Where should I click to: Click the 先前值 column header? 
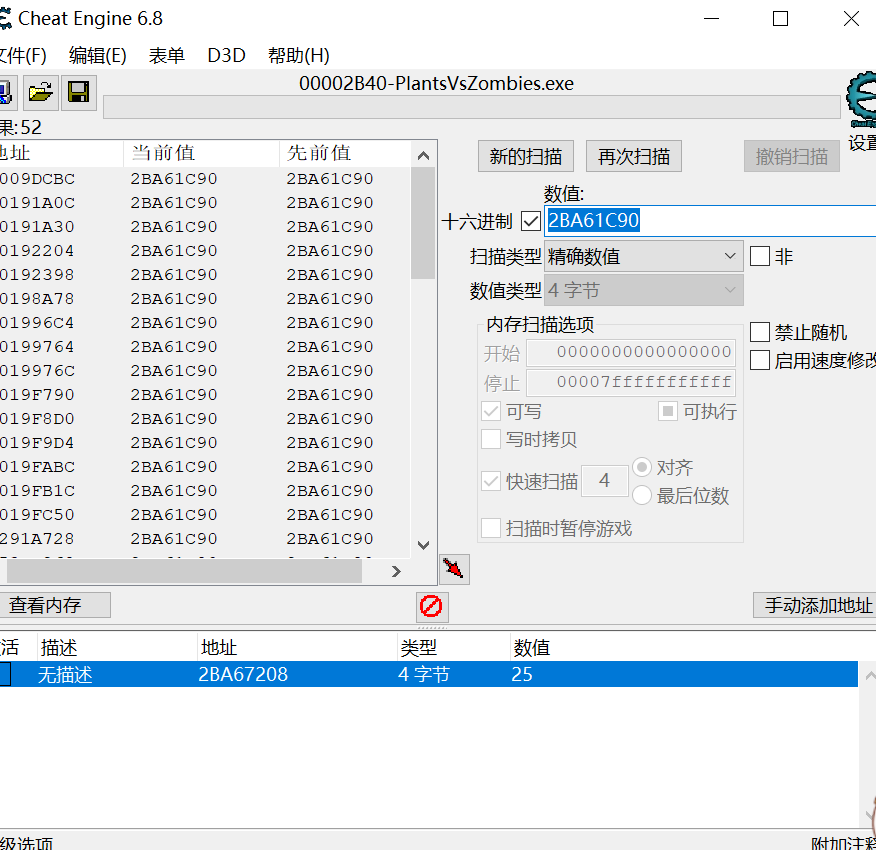(345, 153)
